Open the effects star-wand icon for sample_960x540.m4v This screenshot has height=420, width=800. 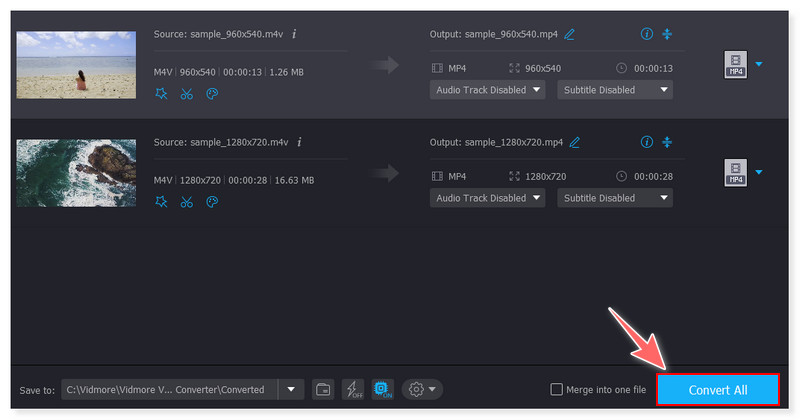(162, 94)
